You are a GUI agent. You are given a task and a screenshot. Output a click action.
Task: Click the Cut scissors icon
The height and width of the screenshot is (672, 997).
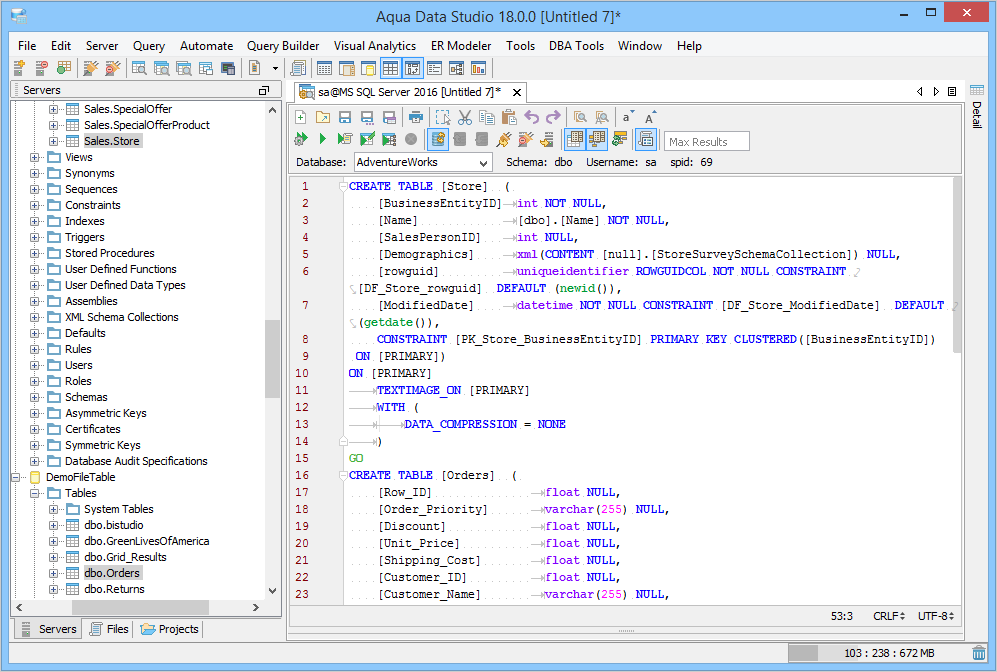pyautogui.click(x=466, y=117)
